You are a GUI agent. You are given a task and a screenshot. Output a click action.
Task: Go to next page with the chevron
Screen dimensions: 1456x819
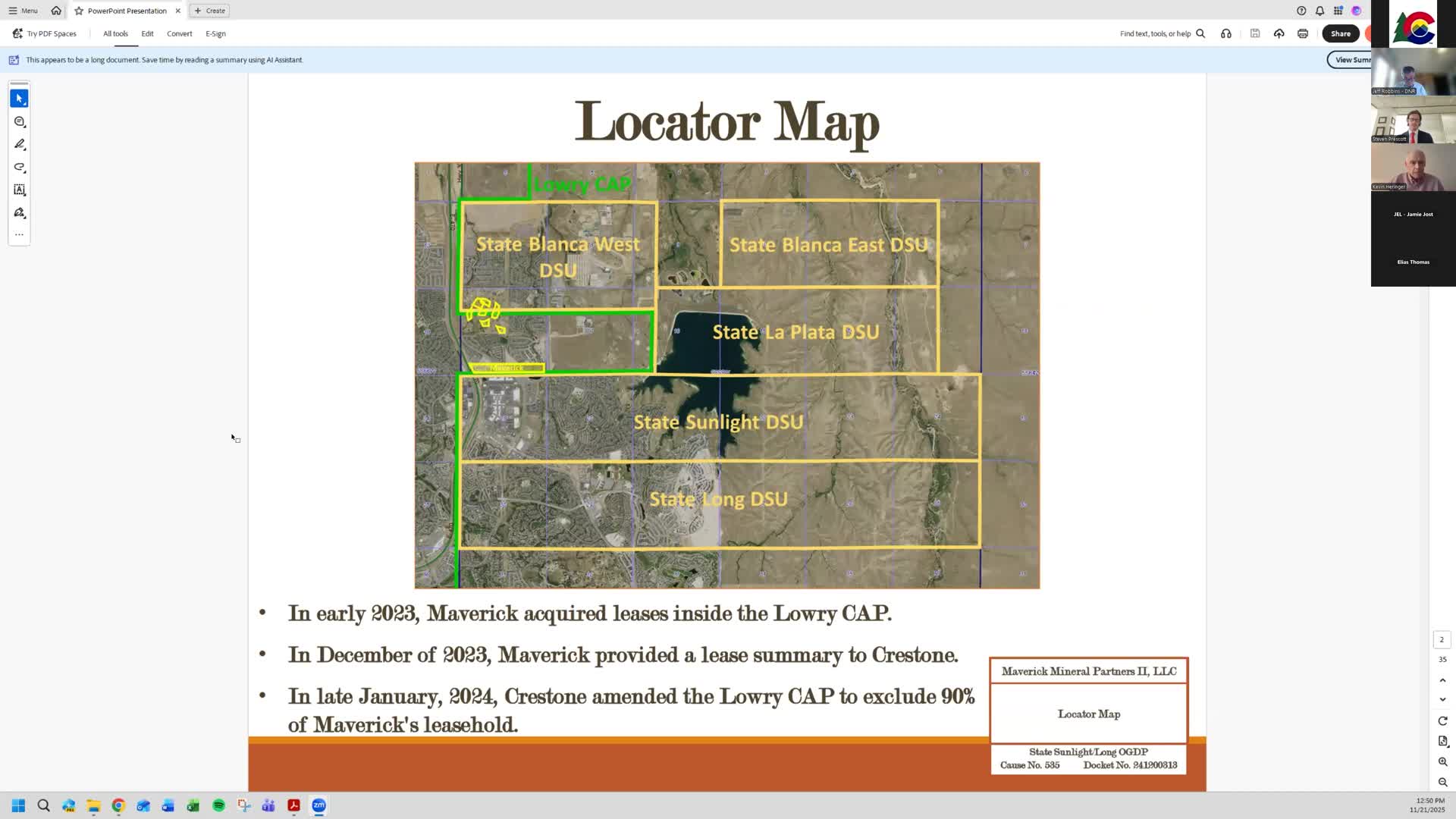tap(1442, 699)
